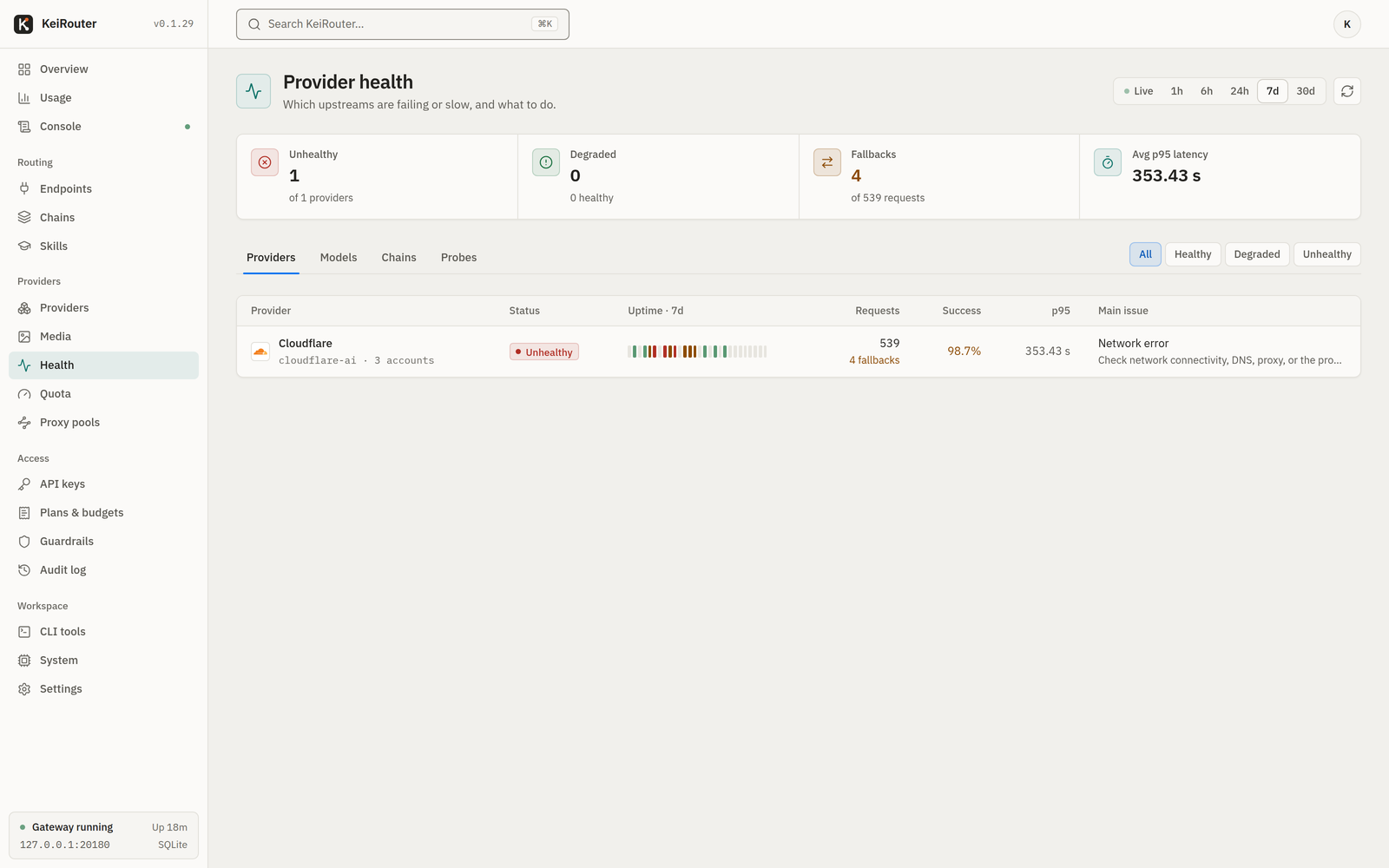Viewport: 1389px width, 868px height.
Task: Show All providers filter
Action: tap(1145, 254)
